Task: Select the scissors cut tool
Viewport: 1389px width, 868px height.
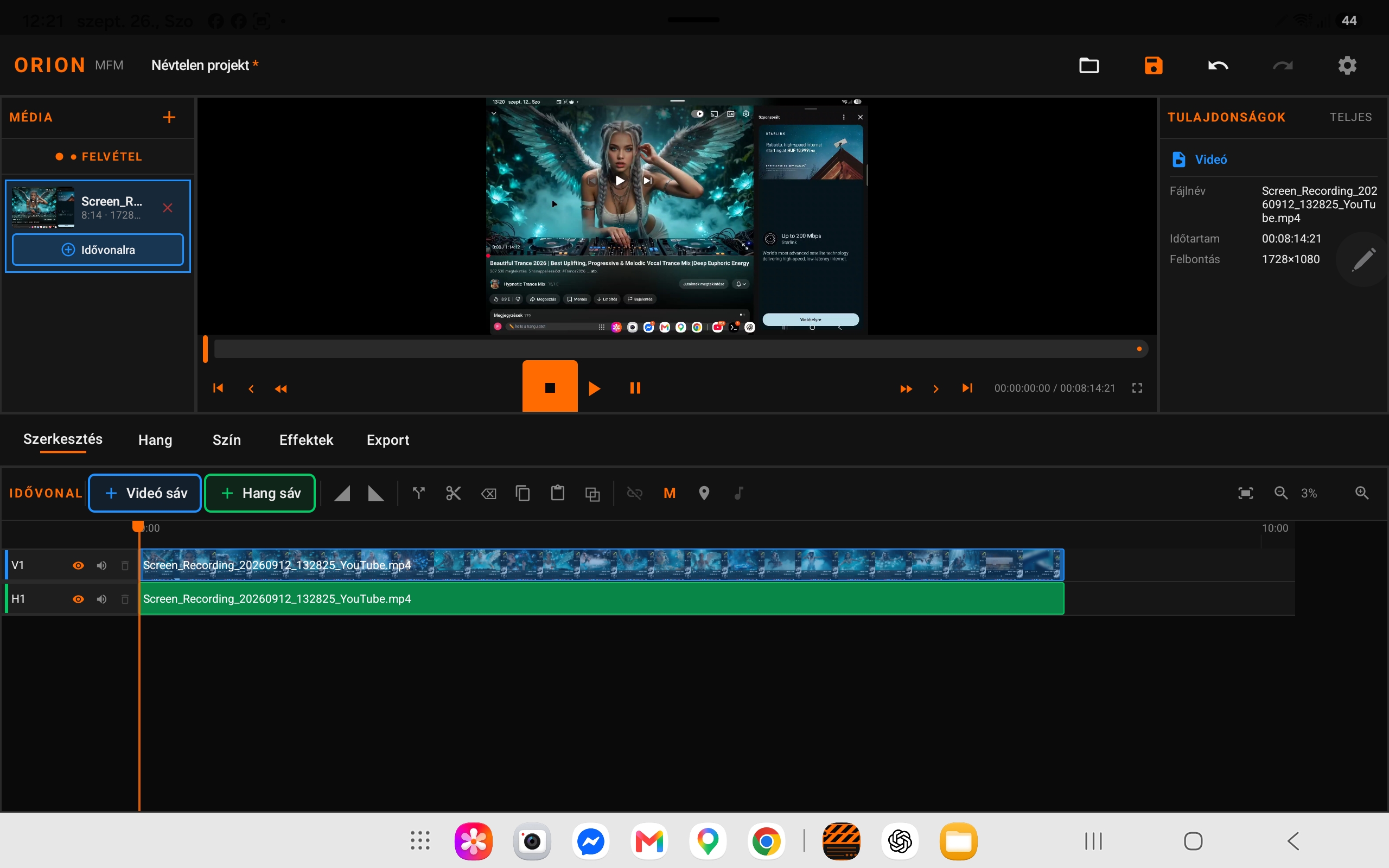Action: (454, 493)
